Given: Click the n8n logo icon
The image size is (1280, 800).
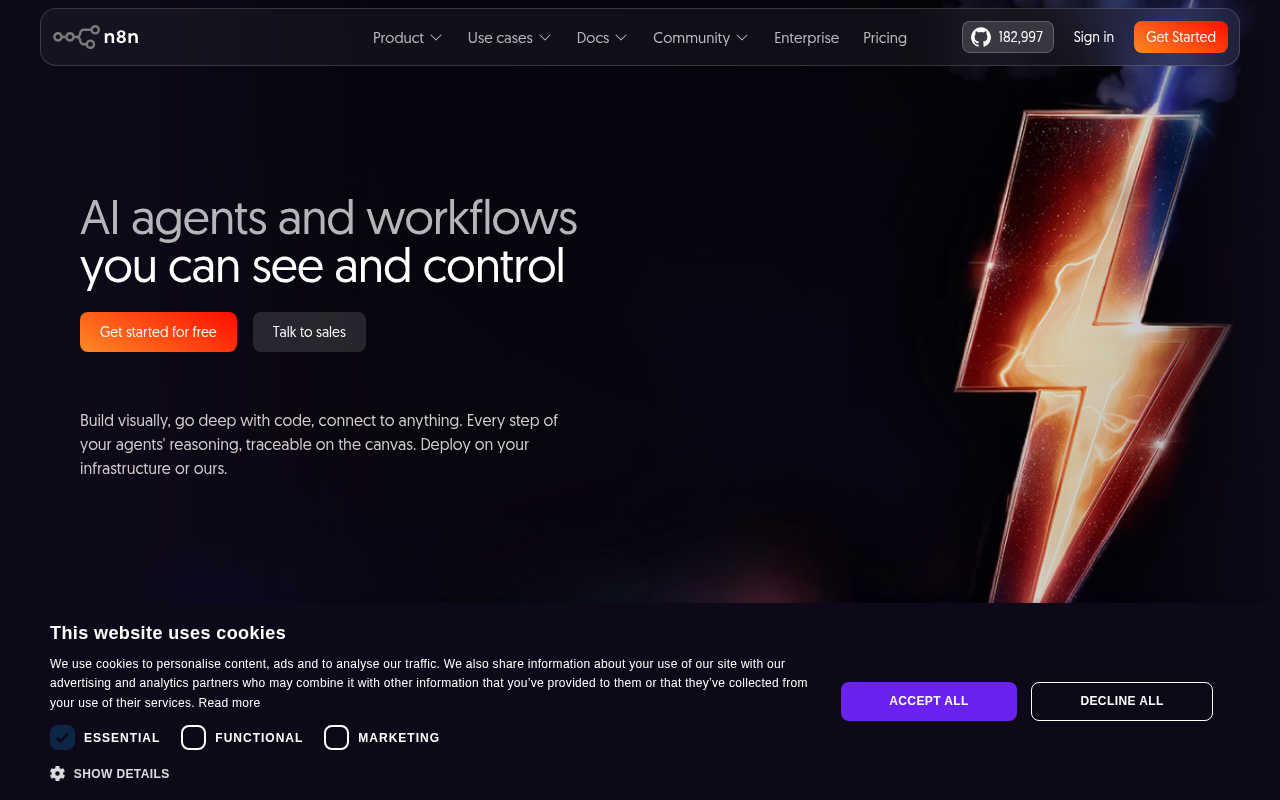Looking at the screenshot, I should coord(75,36).
